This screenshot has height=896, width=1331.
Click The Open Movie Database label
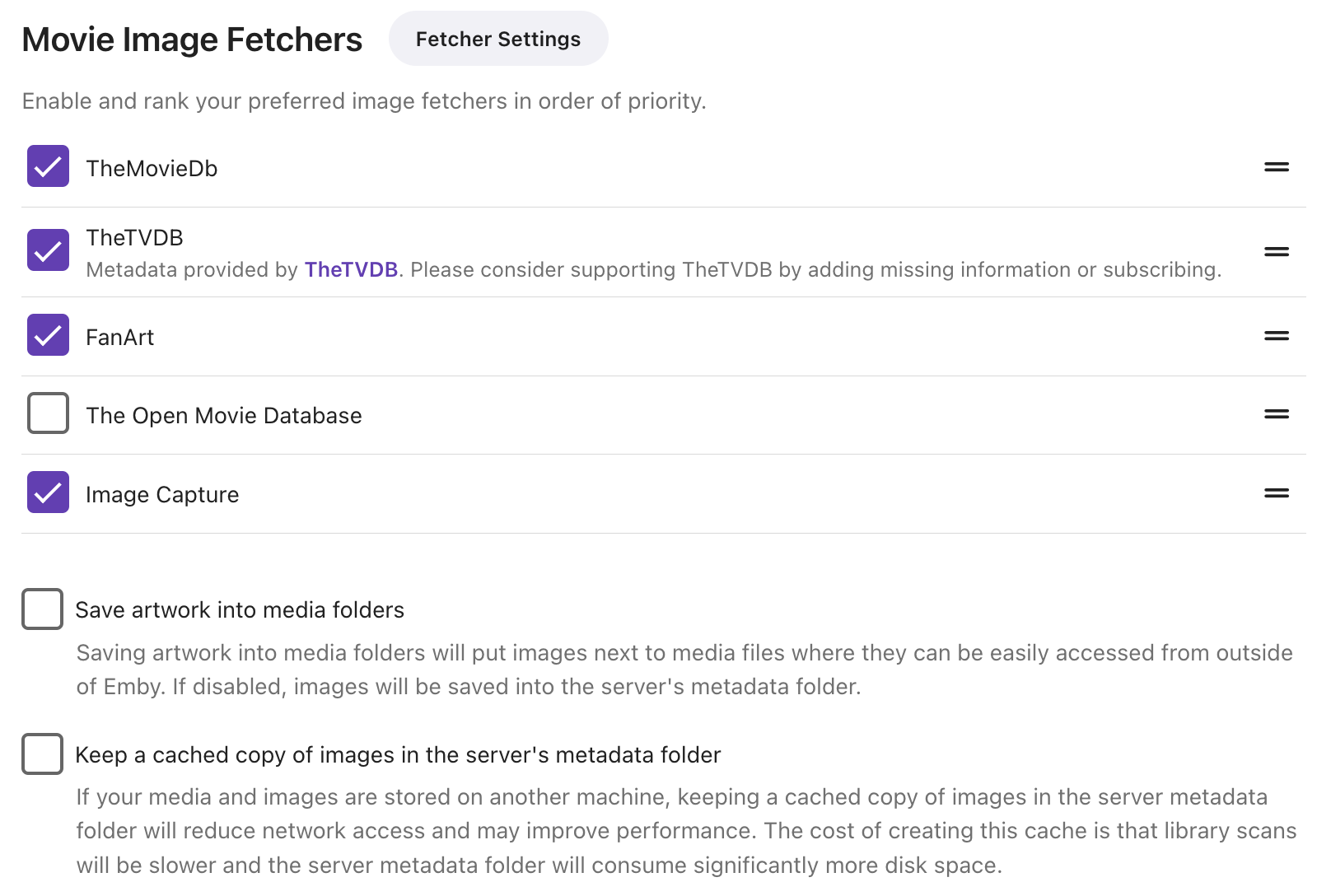coord(224,416)
